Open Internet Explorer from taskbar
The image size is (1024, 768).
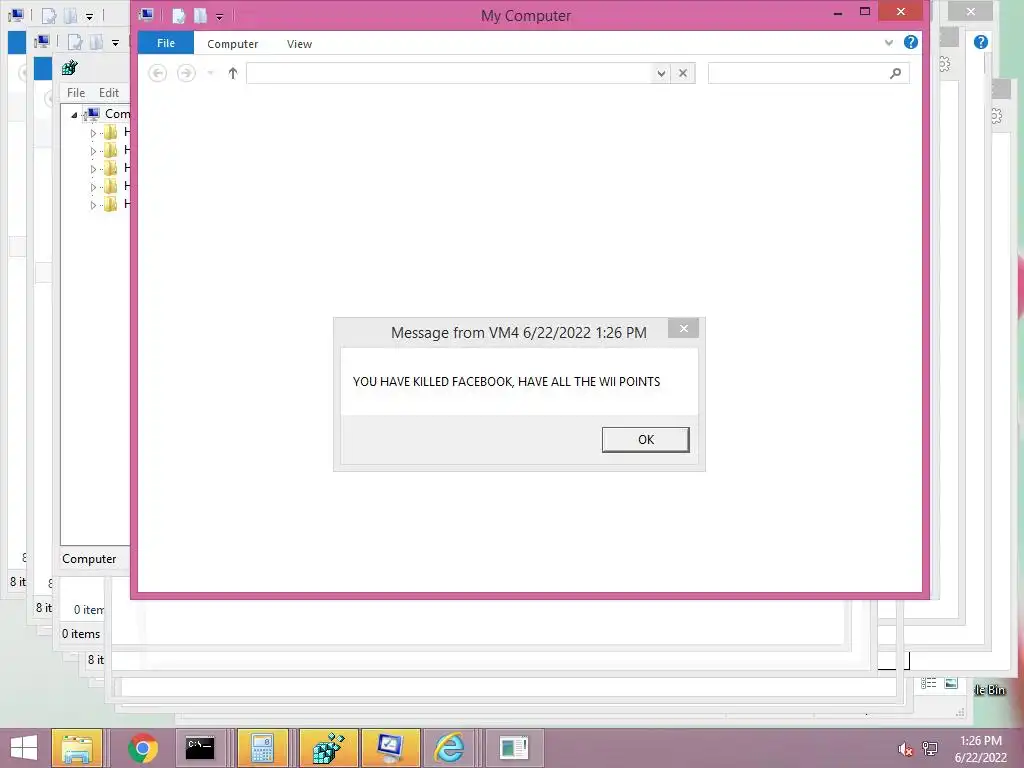coord(450,748)
